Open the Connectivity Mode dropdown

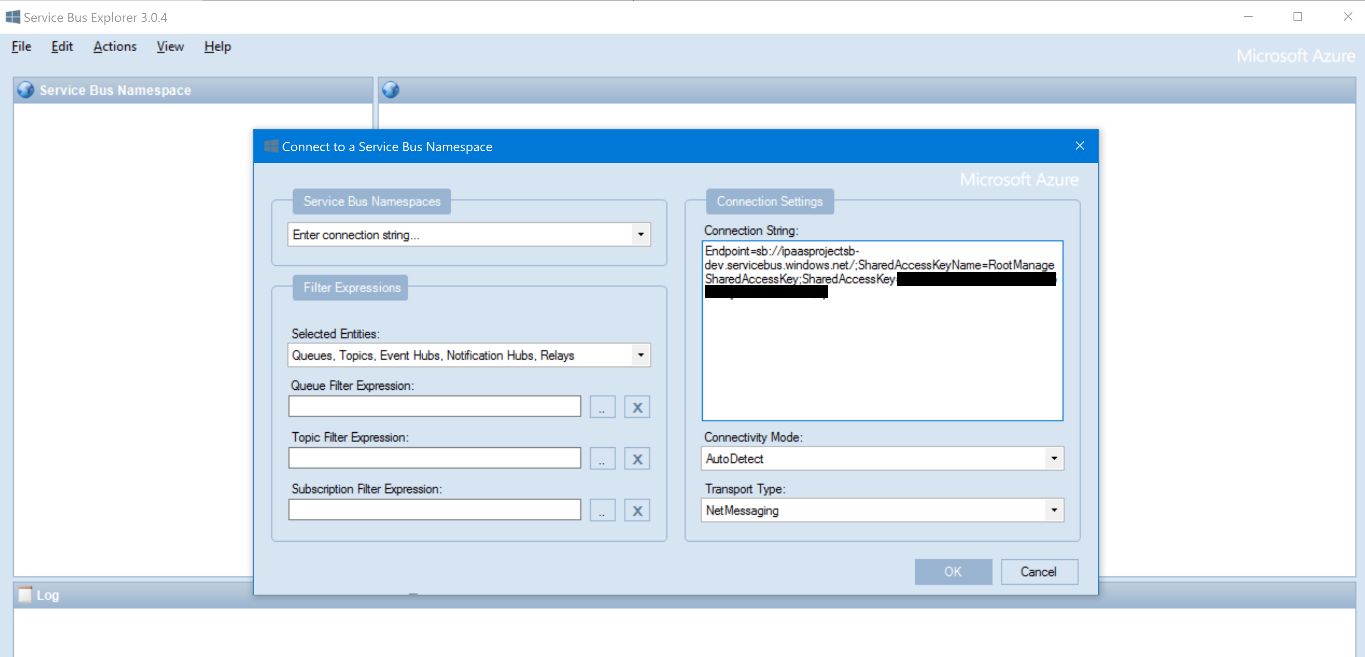1053,459
